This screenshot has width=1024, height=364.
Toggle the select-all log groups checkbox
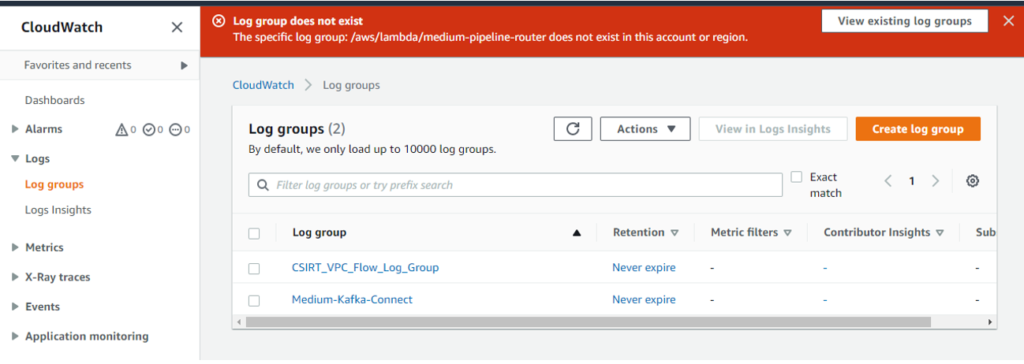[254, 233]
